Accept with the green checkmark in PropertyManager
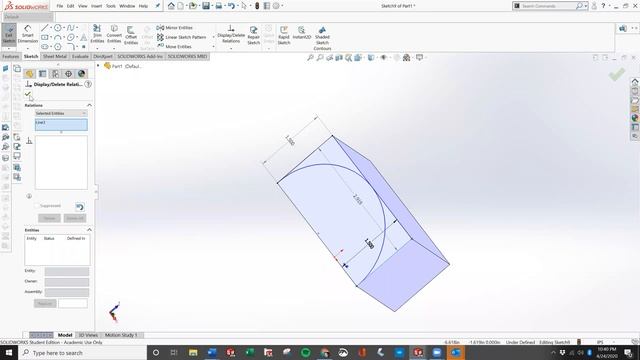Screen dimensions: 640x360 [28, 94]
